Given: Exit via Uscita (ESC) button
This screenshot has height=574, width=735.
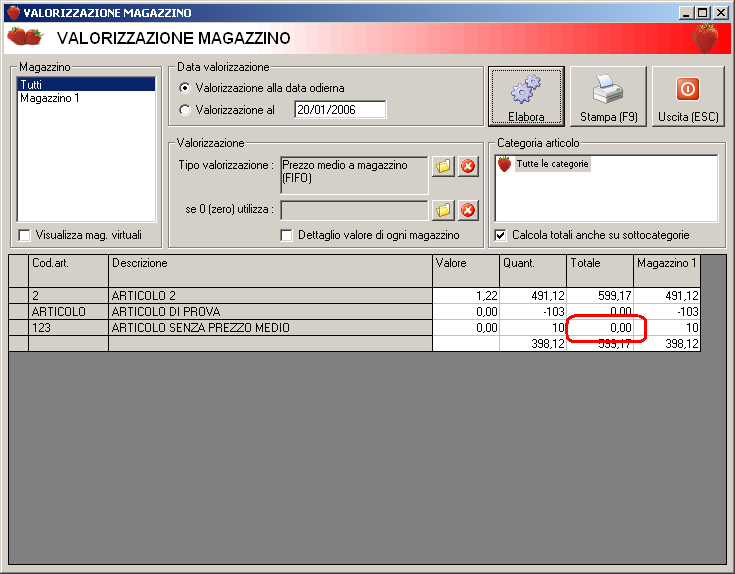Looking at the screenshot, I should coord(688,97).
